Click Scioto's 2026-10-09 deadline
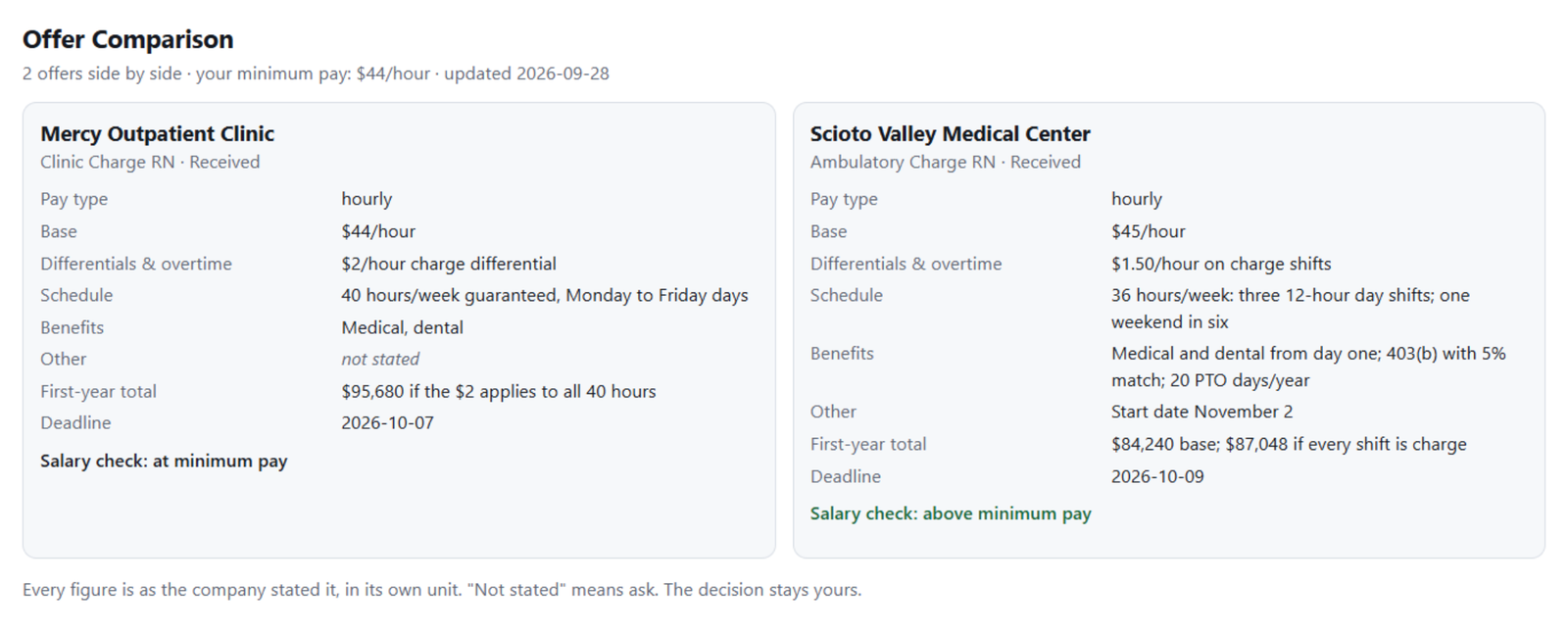Image resolution: width=1568 pixels, height=634 pixels. point(1157,476)
